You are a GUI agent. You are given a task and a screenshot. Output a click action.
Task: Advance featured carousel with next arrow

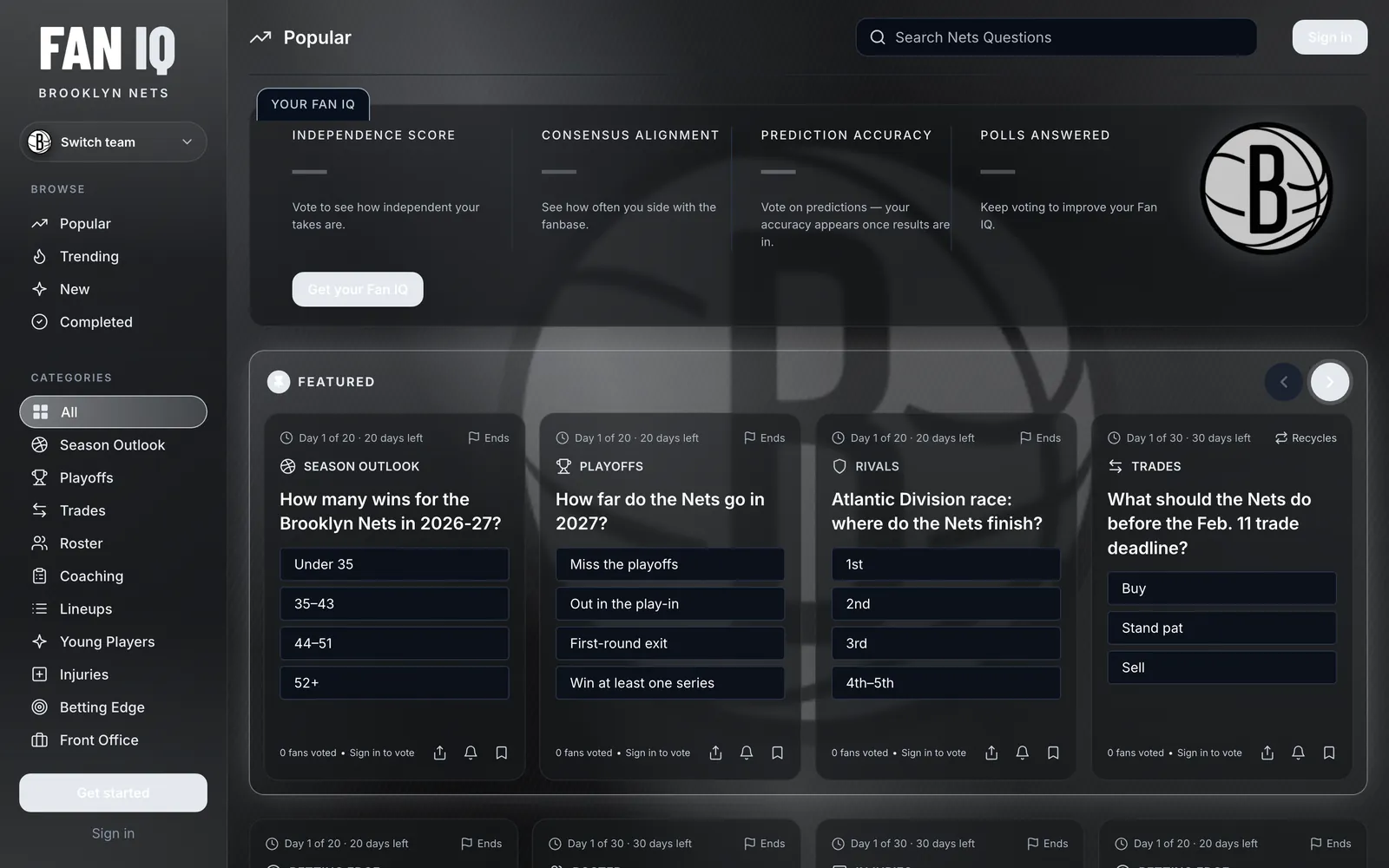point(1330,382)
